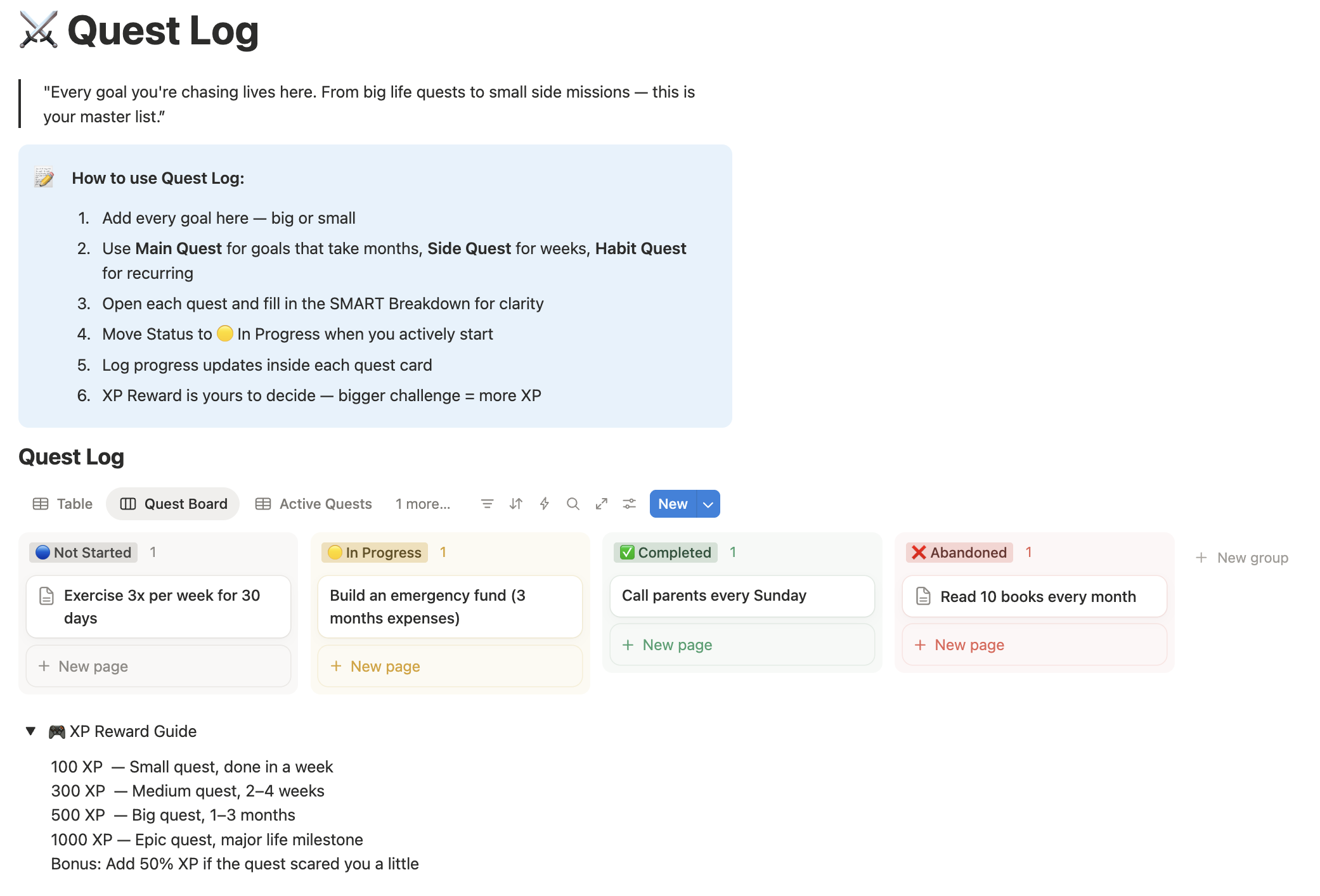Click the search magnifier icon

click(x=573, y=504)
